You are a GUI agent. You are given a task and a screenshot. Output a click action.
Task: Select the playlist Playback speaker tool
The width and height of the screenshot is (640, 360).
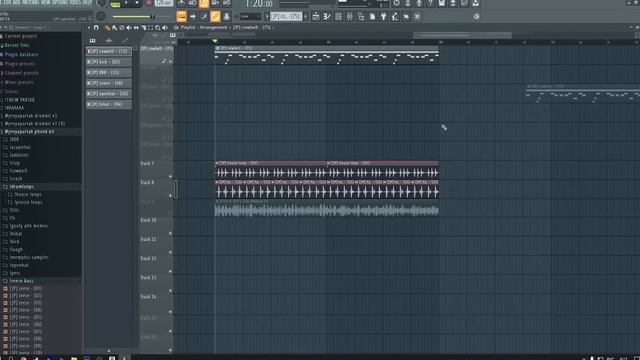click(165, 28)
